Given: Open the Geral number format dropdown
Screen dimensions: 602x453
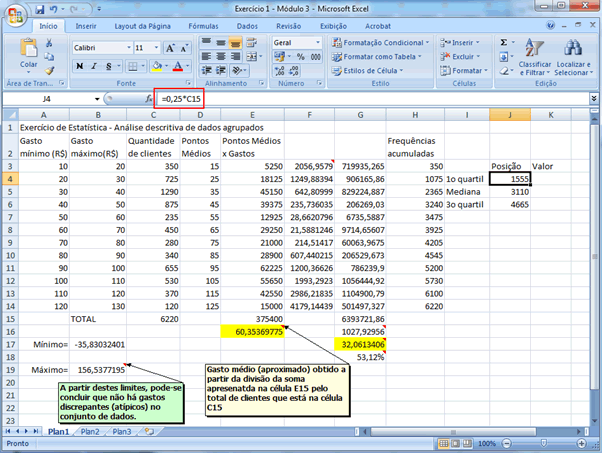Looking at the screenshot, I should 319,43.
